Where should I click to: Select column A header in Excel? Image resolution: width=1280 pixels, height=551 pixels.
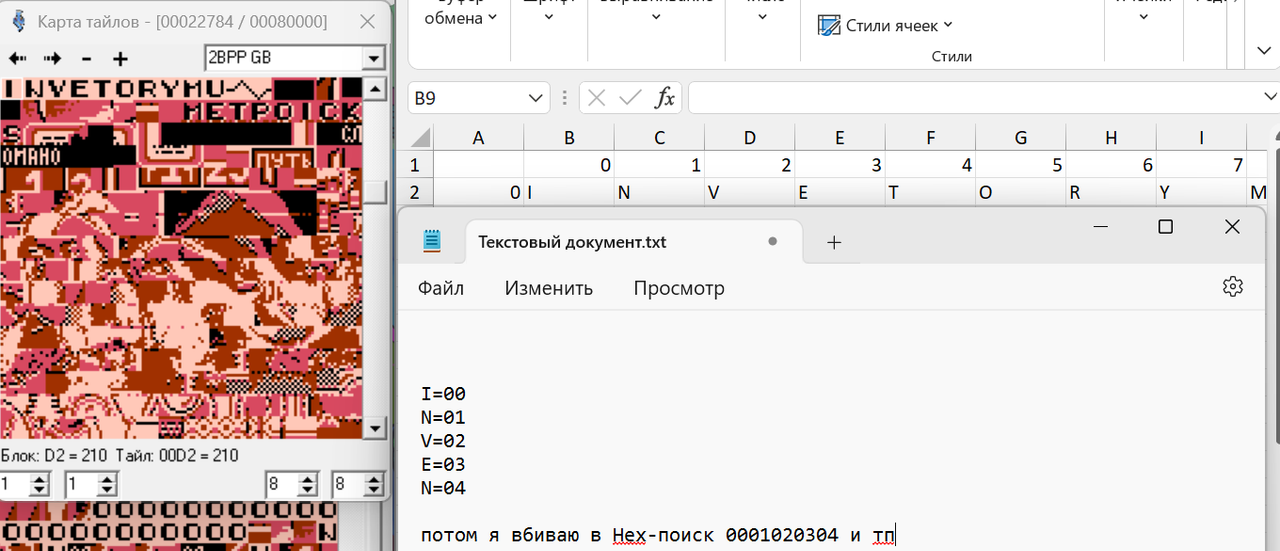[478, 139]
